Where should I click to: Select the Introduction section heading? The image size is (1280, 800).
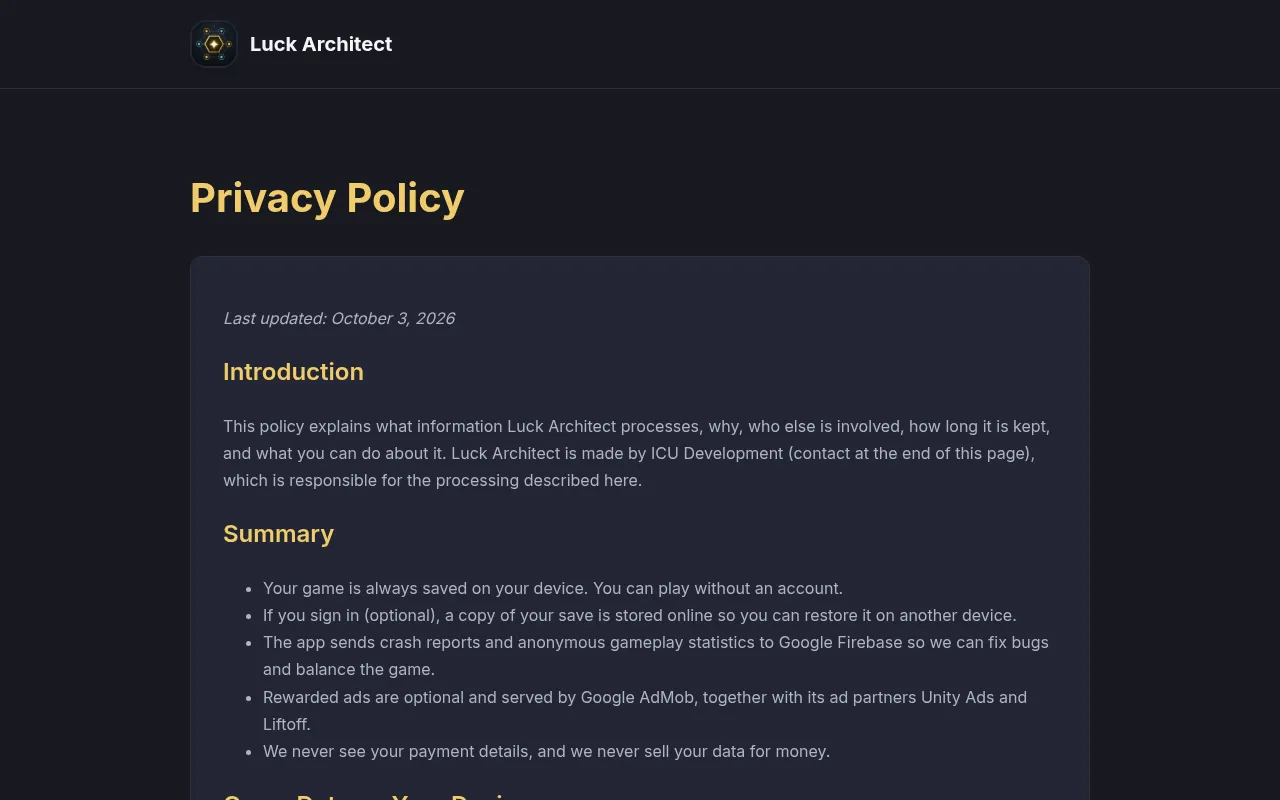(293, 372)
